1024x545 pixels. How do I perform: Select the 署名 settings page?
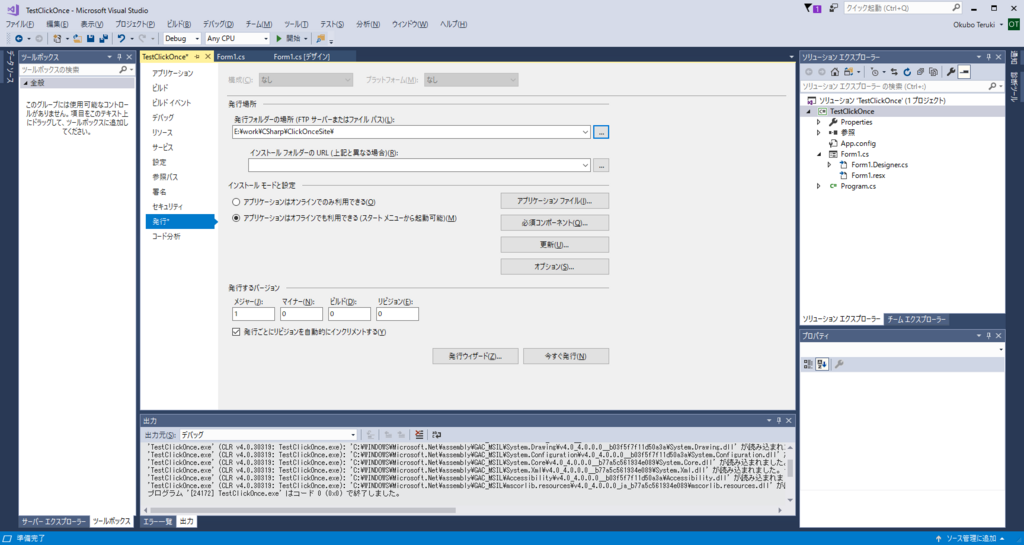click(x=159, y=192)
